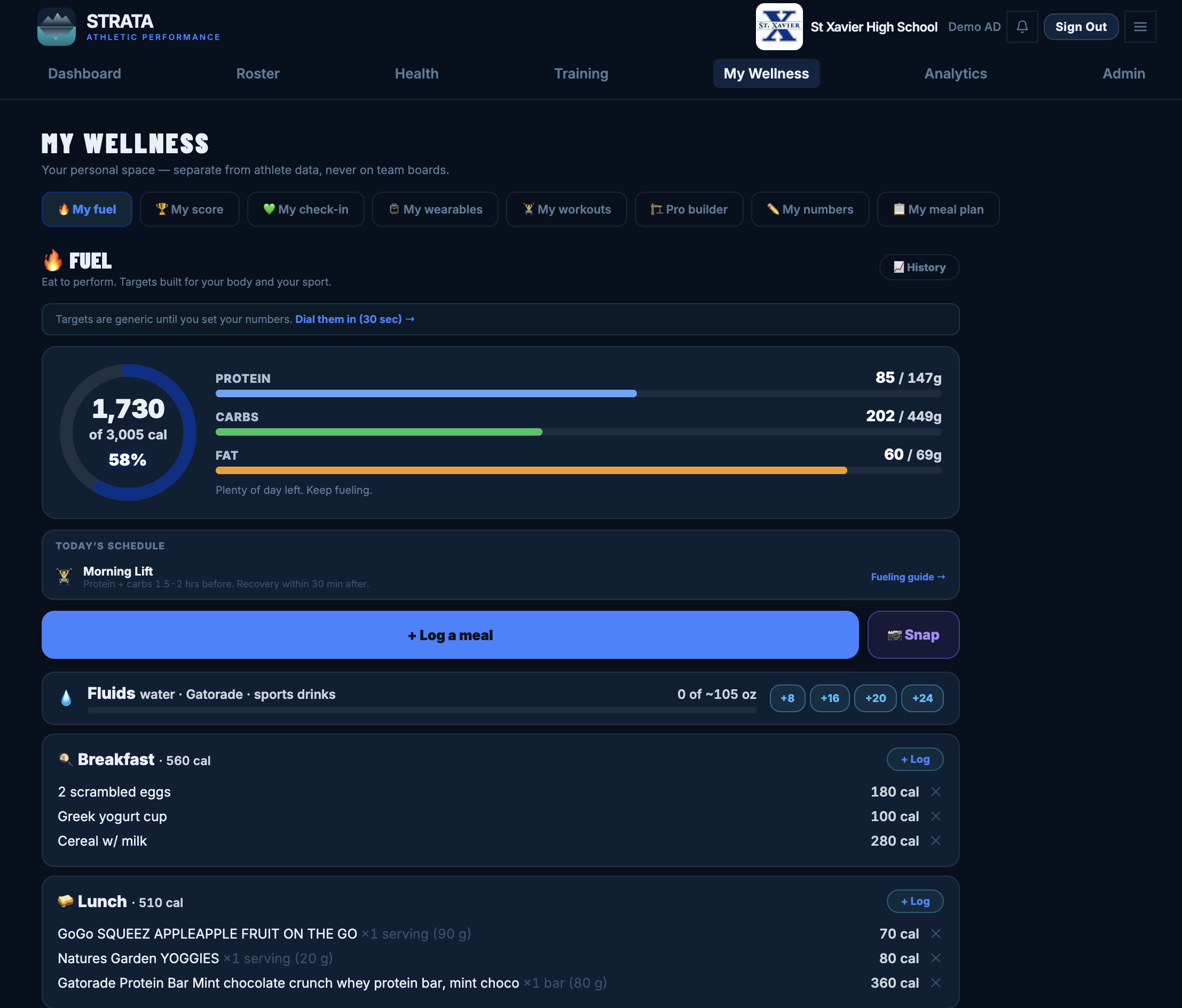Click the 202 / 449g carbs value
Screen dimensions: 1182x1008
(904, 416)
